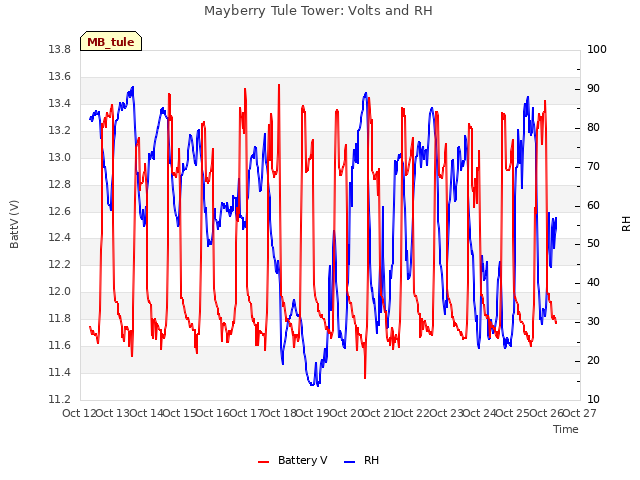Click the 12.6 voltage axis label
This screenshot has height=480, width=640.
click(59, 211)
